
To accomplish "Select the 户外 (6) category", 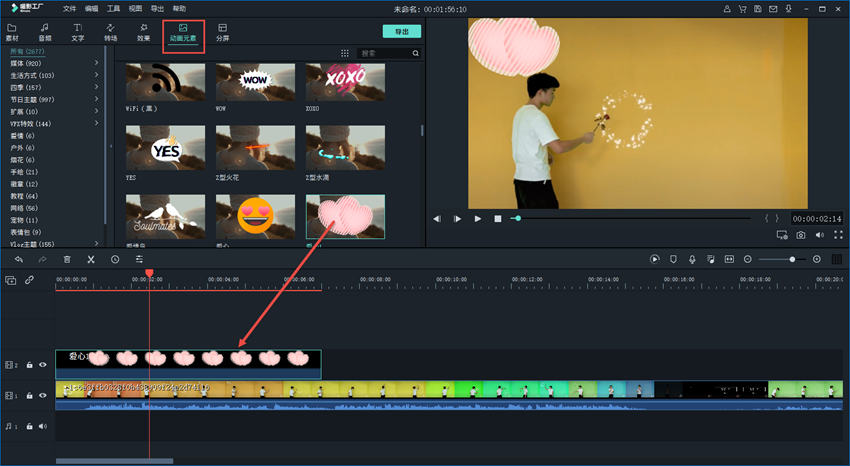I will click(x=22, y=147).
